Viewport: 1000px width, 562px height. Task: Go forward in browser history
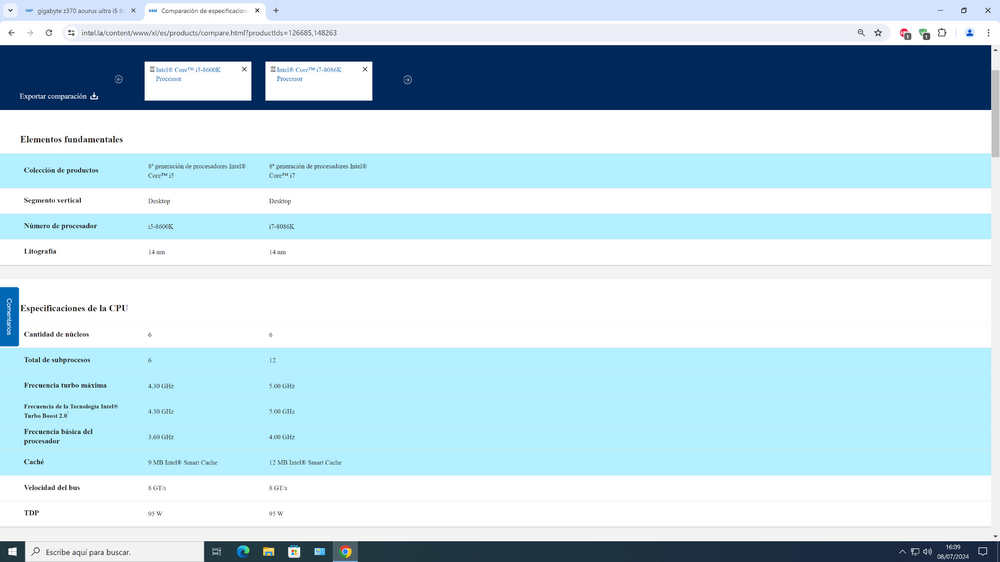(x=30, y=33)
